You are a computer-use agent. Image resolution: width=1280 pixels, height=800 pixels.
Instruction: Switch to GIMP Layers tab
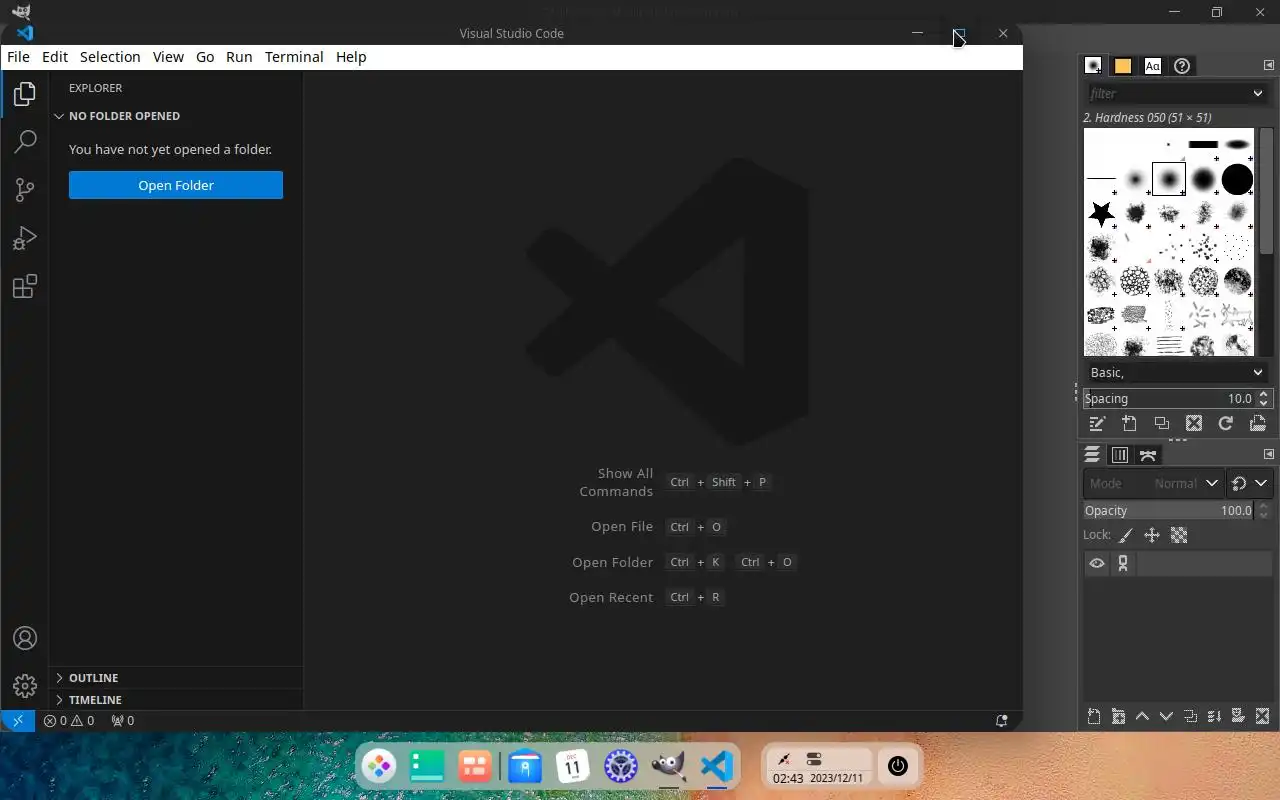click(x=1092, y=455)
